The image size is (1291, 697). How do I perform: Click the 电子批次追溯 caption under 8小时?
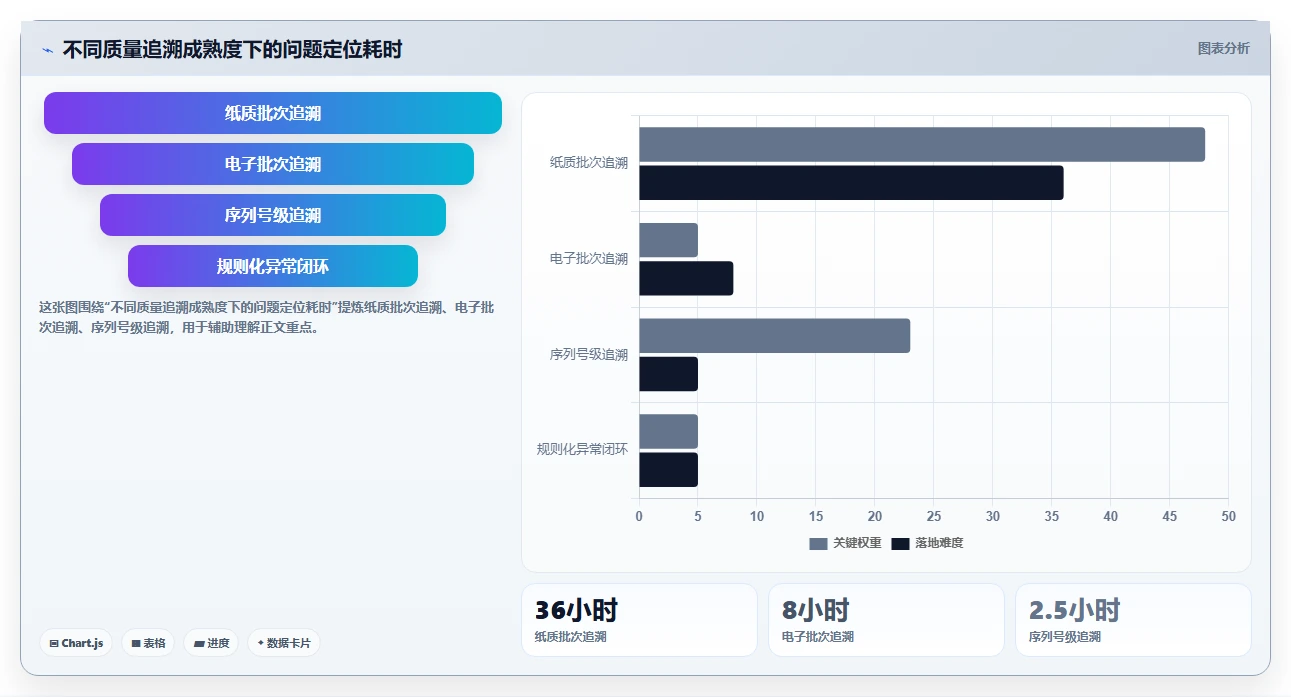point(818,637)
